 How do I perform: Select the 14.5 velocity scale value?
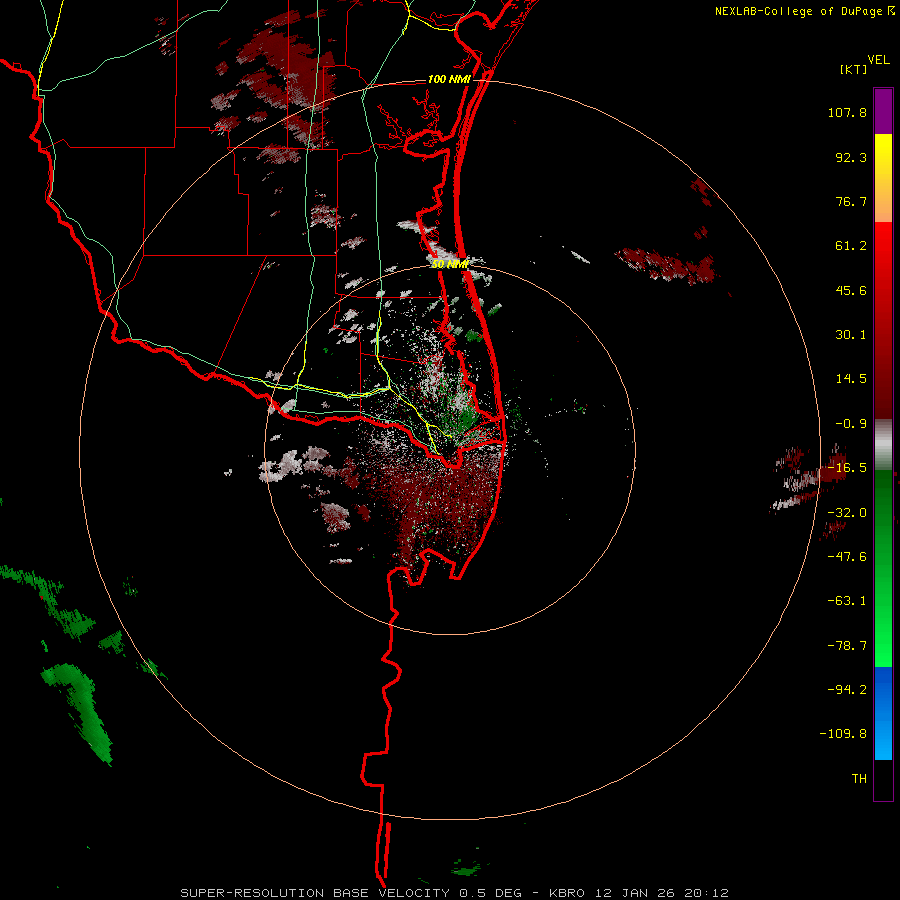(851, 379)
